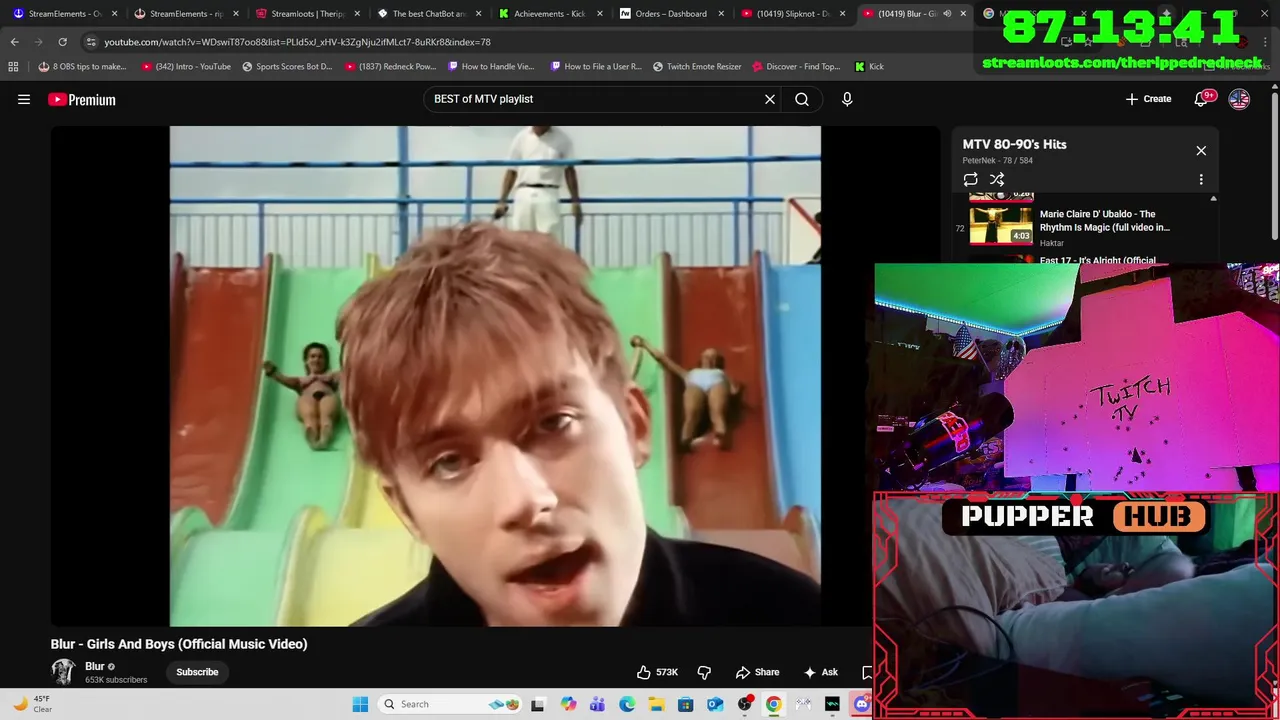Switch to the first StreamElements tab
Viewport: 1280px width, 720px height.
click(x=65, y=14)
